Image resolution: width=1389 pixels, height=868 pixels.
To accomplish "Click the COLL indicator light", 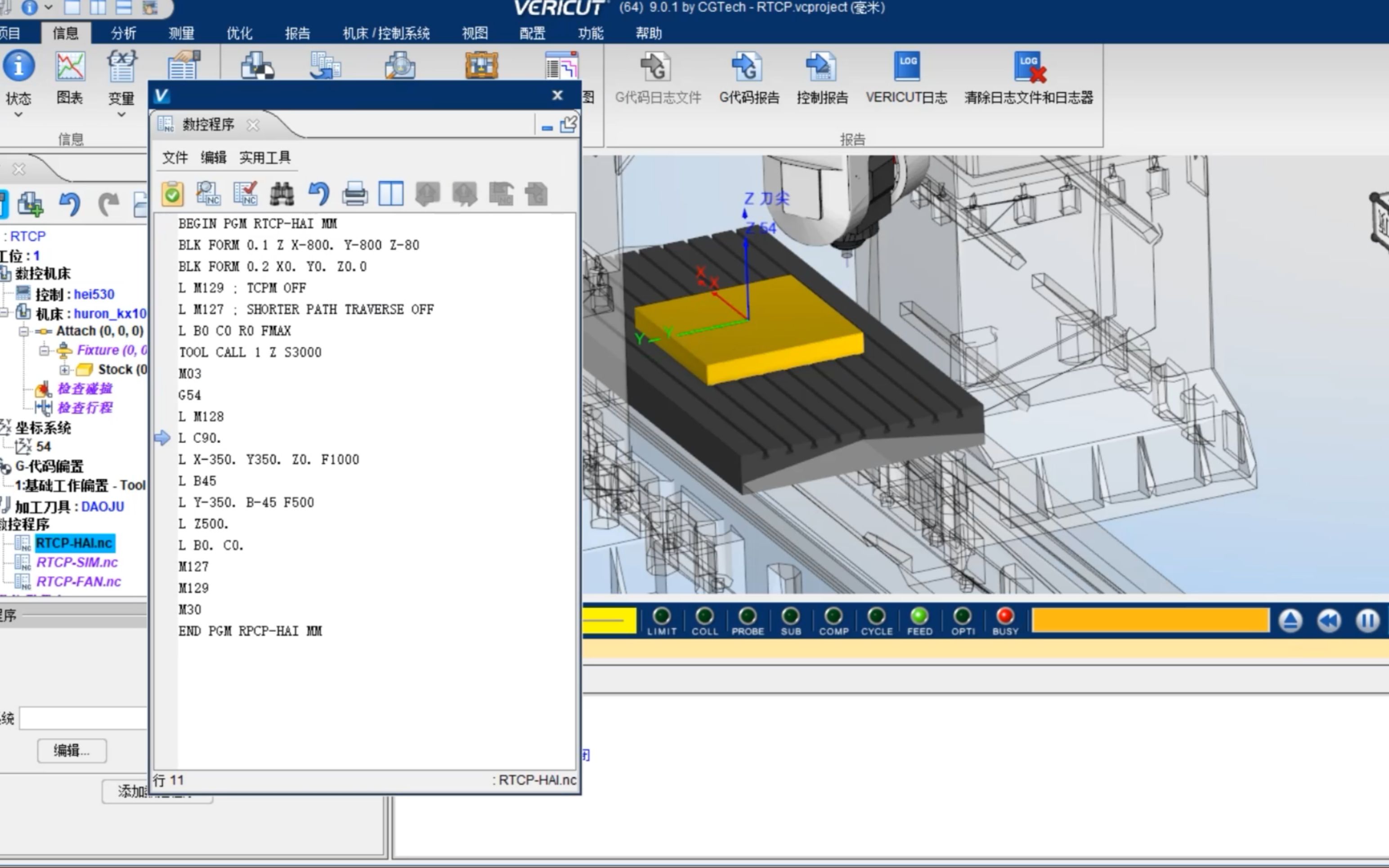I will pos(704,615).
